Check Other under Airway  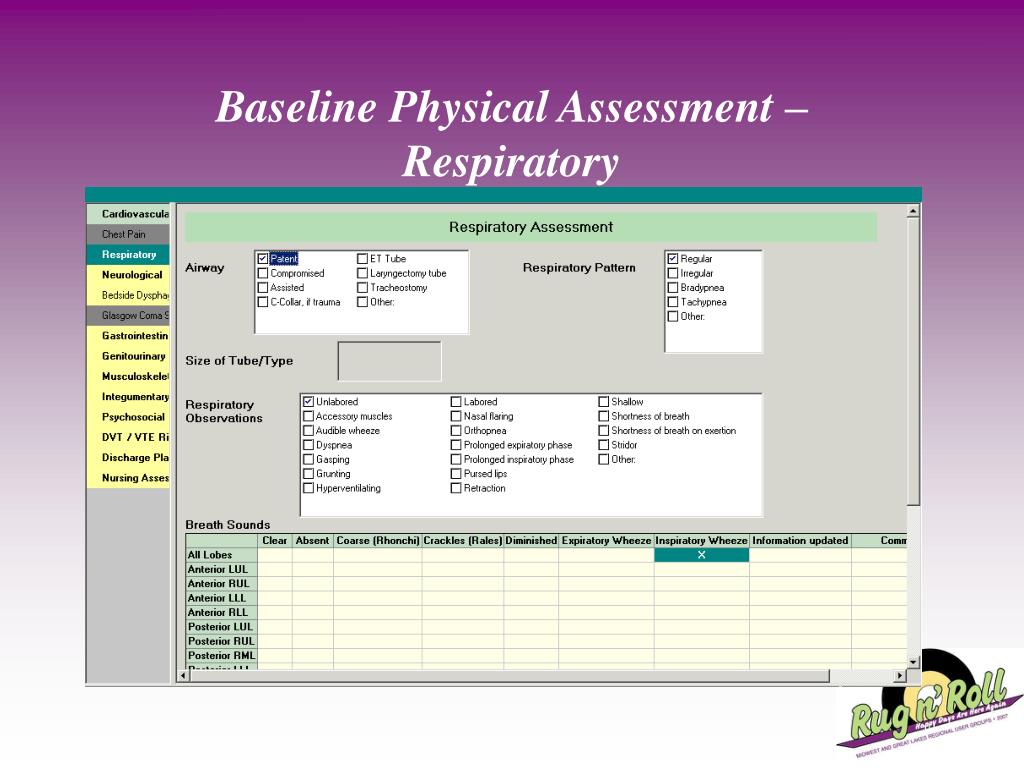pos(362,302)
